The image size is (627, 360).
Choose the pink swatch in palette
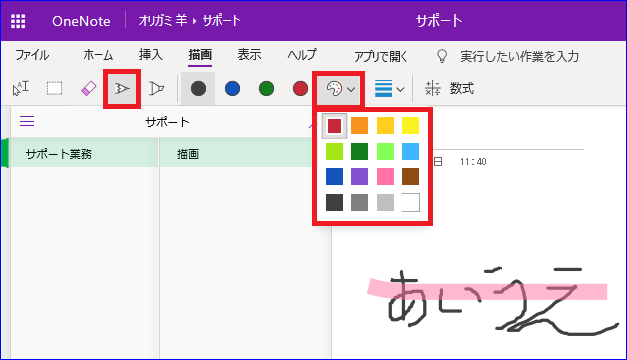click(x=385, y=176)
